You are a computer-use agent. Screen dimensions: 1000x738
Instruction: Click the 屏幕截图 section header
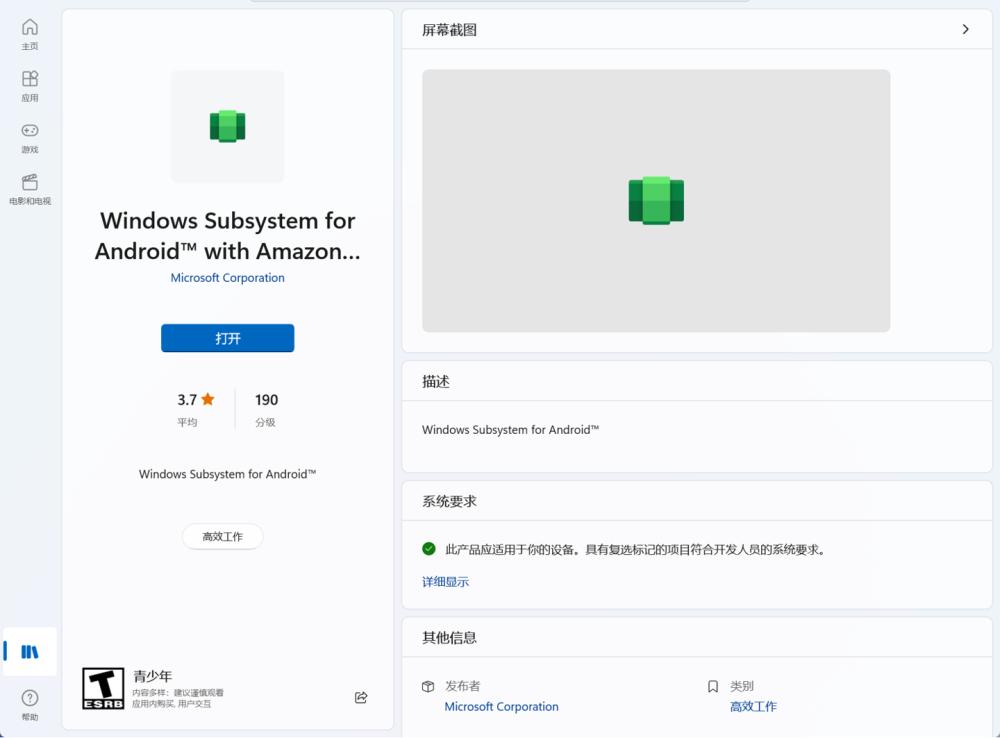pyautogui.click(x=450, y=30)
